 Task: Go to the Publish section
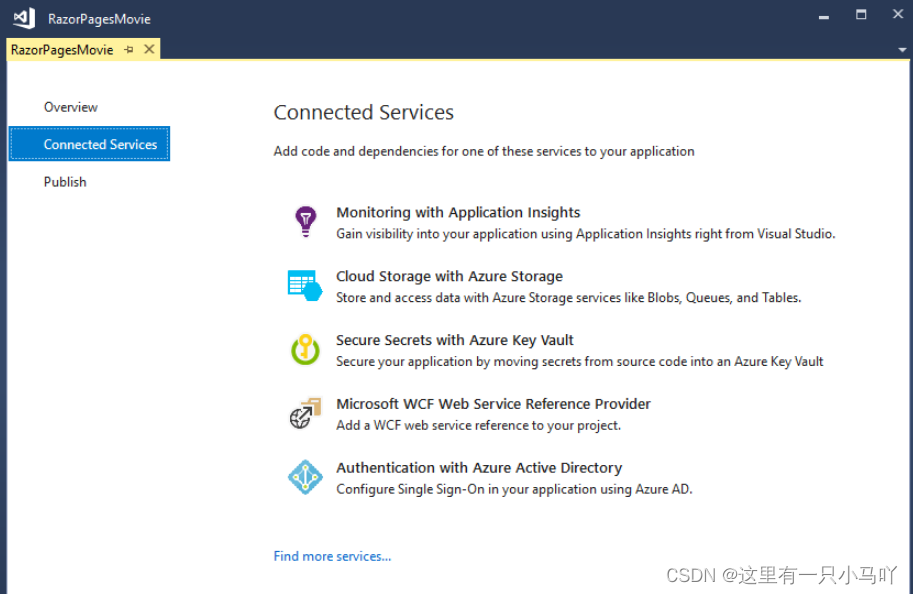pos(65,182)
